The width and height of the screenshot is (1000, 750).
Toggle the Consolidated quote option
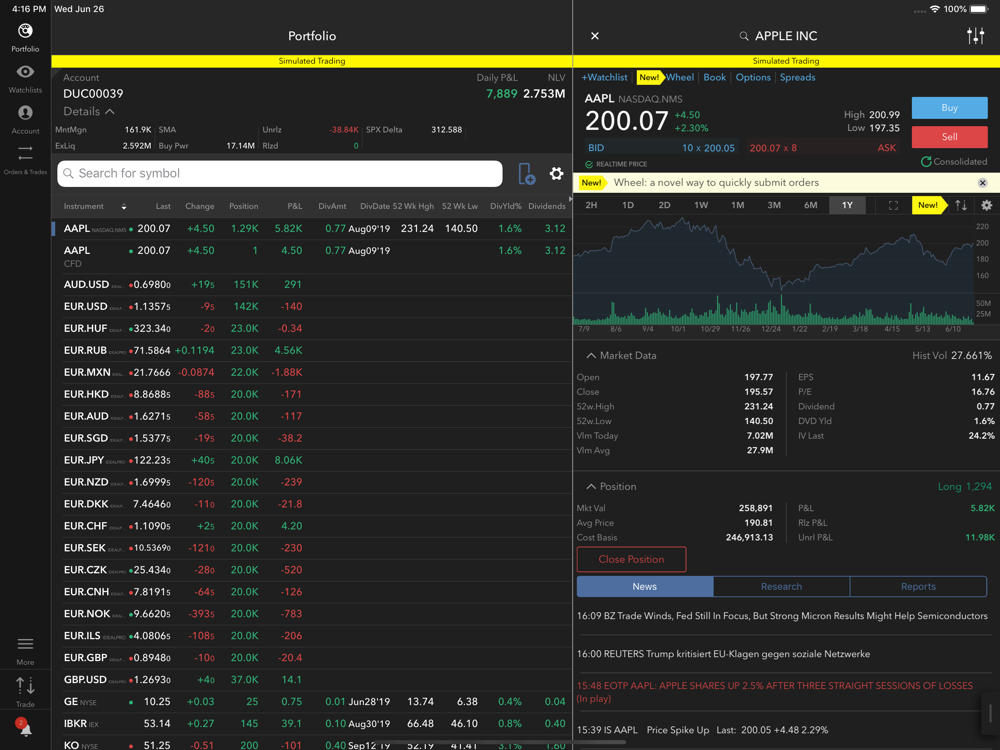[953, 162]
